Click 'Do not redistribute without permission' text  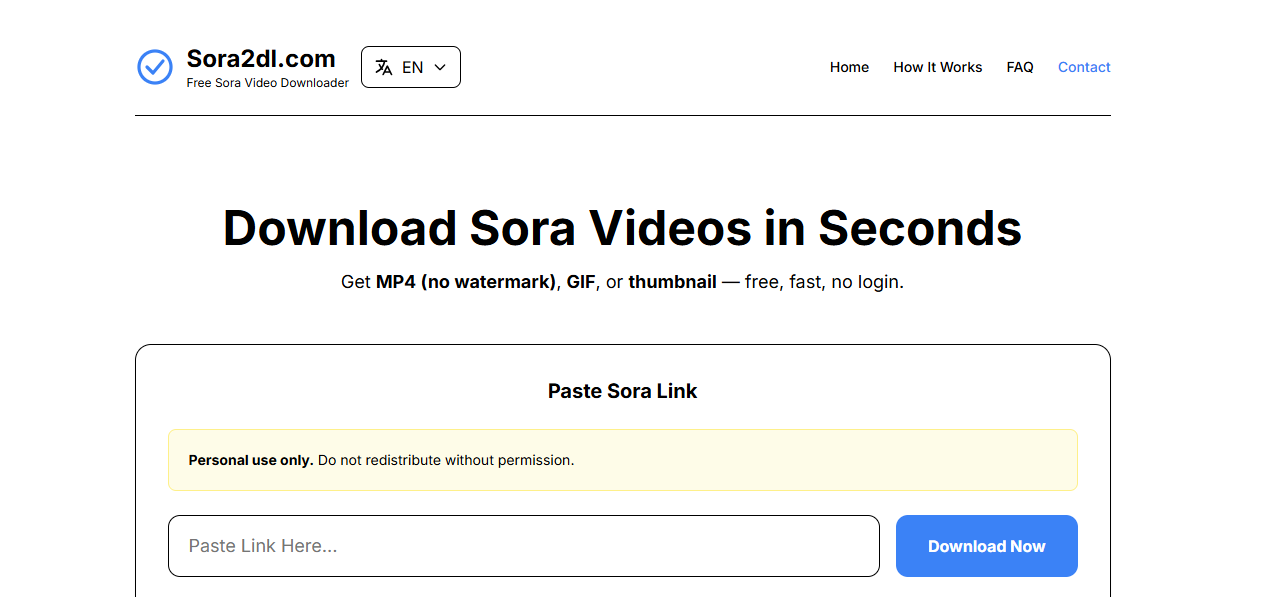pos(446,460)
